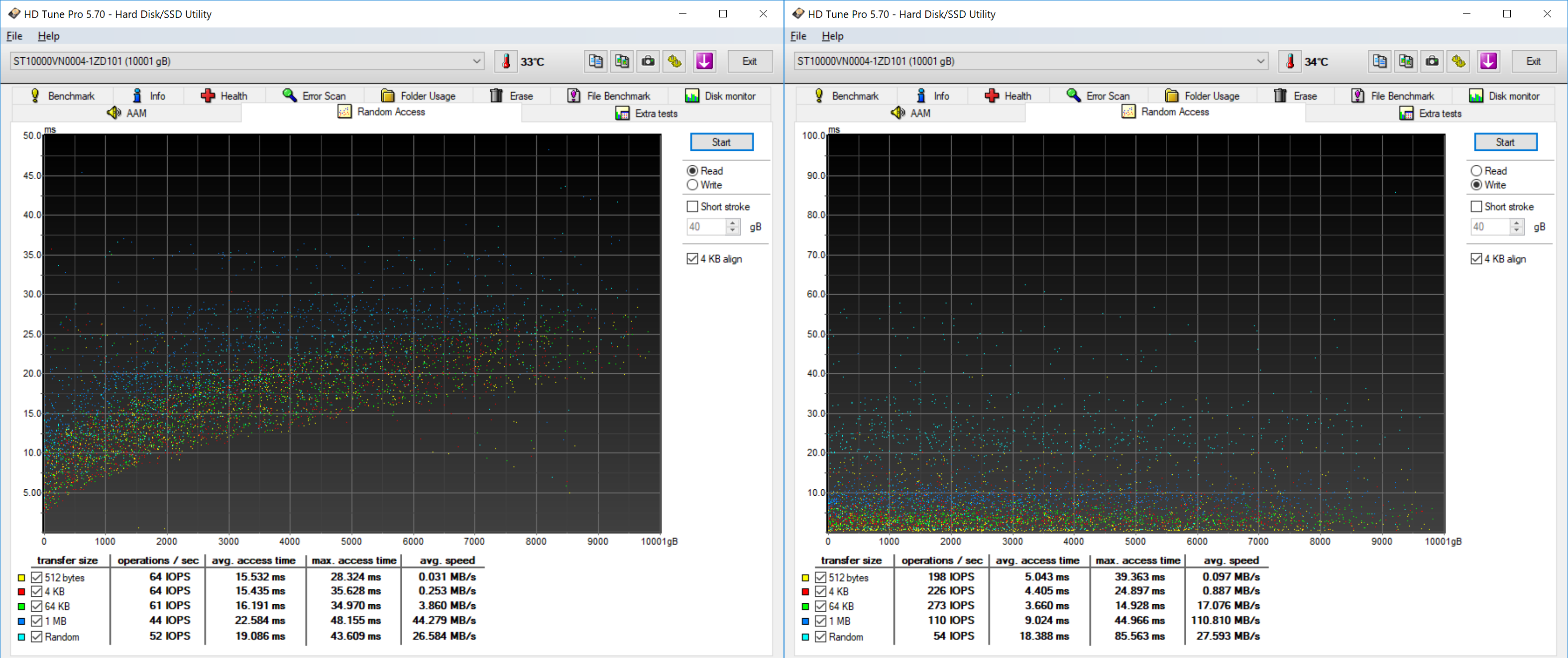This screenshot has height=658, width=1568.
Task: Uncheck the Random checkbox in the left window
Action: point(36,637)
